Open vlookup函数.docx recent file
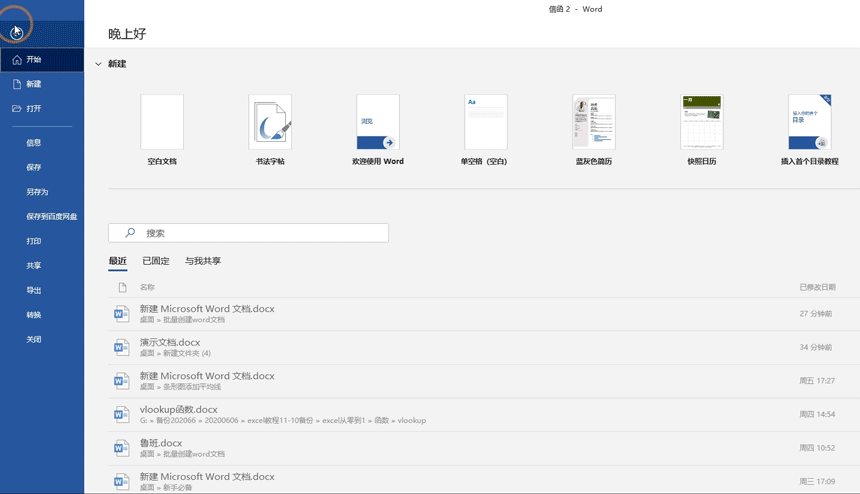 tap(484, 414)
